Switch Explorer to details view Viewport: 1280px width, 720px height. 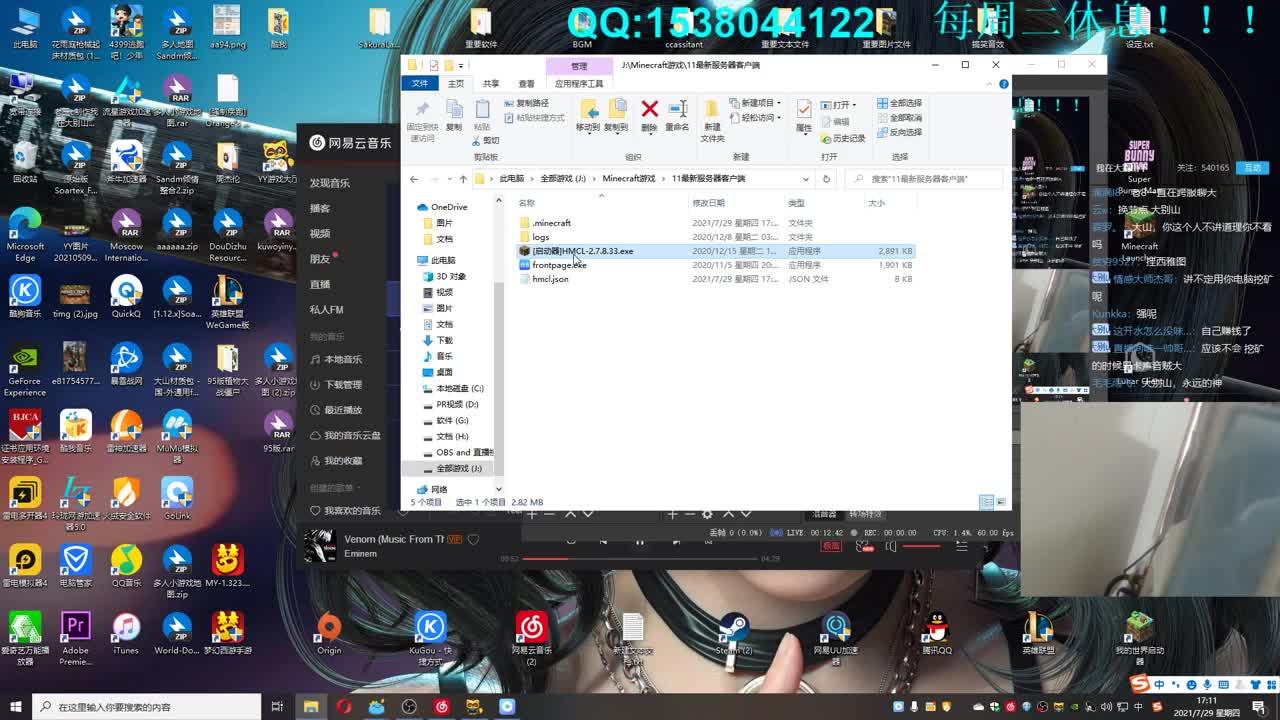(x=987, y=502)
